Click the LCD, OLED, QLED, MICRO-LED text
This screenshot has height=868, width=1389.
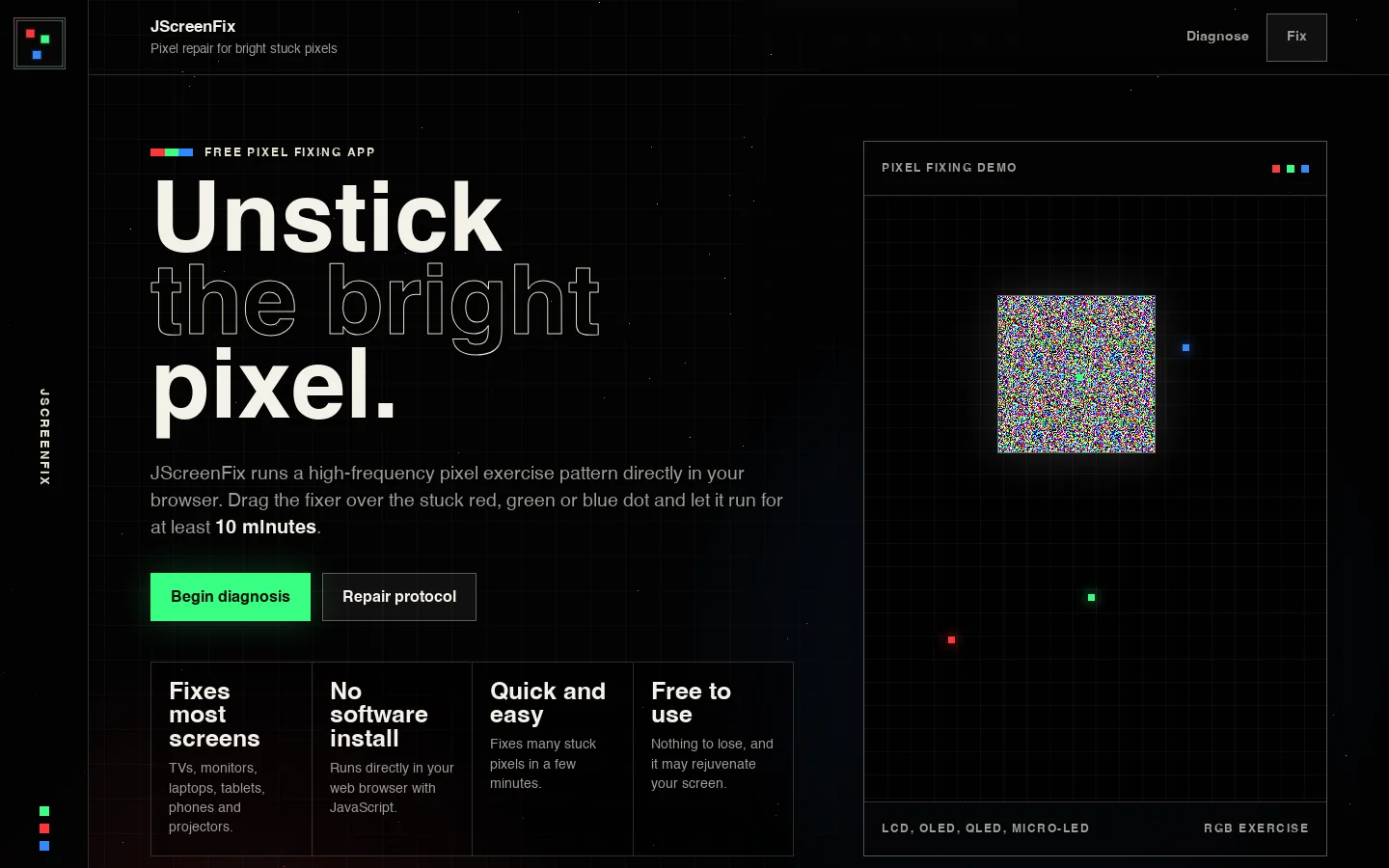tap(985, 828)
